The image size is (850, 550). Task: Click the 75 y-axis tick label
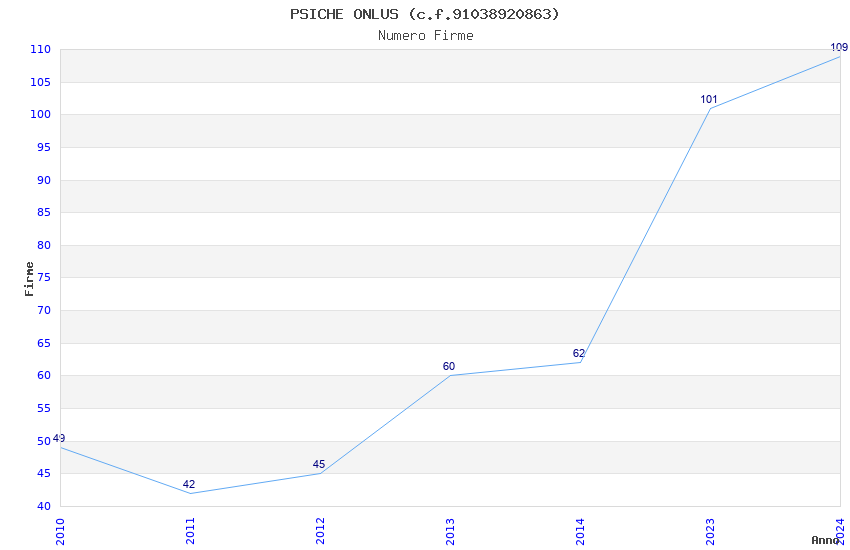click(x=43, y=278)
